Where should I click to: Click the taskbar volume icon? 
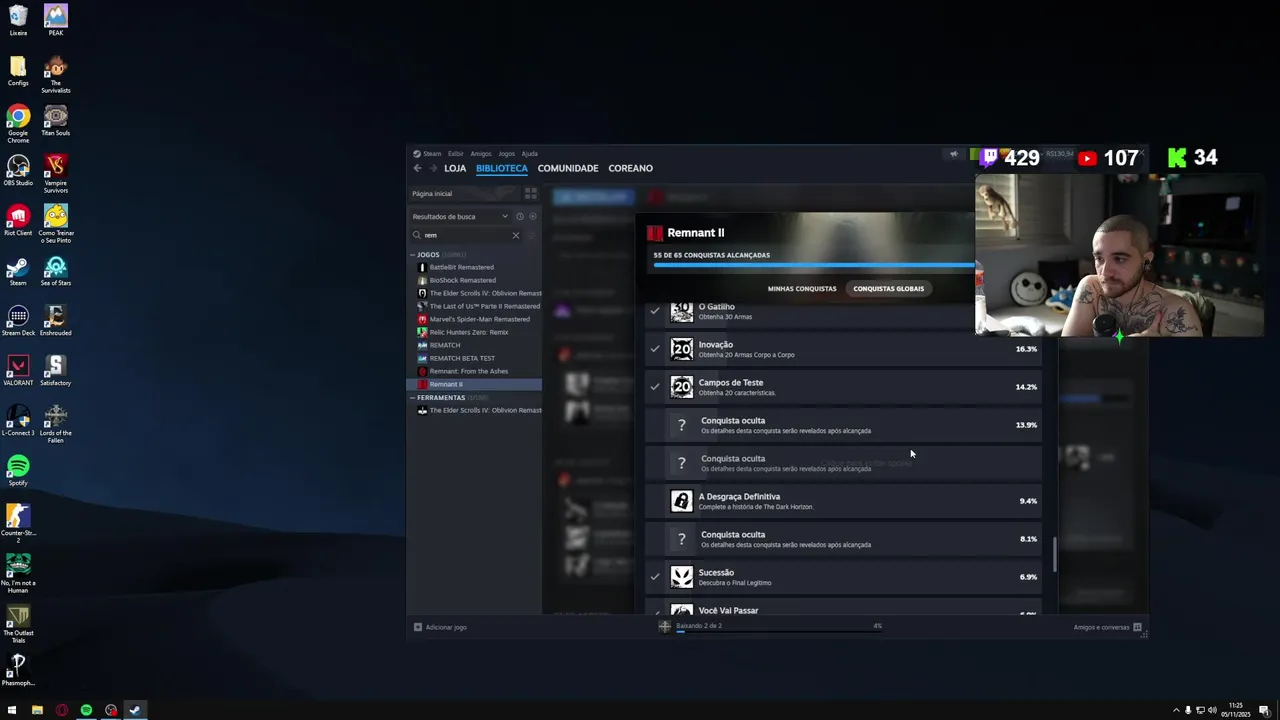(x=1212, y=710)
